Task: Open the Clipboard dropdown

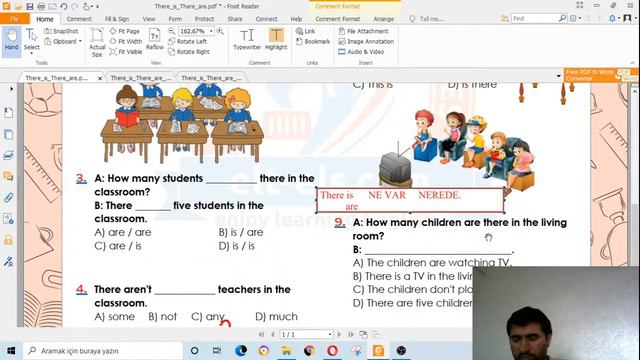Action: (x=62, y=41)
